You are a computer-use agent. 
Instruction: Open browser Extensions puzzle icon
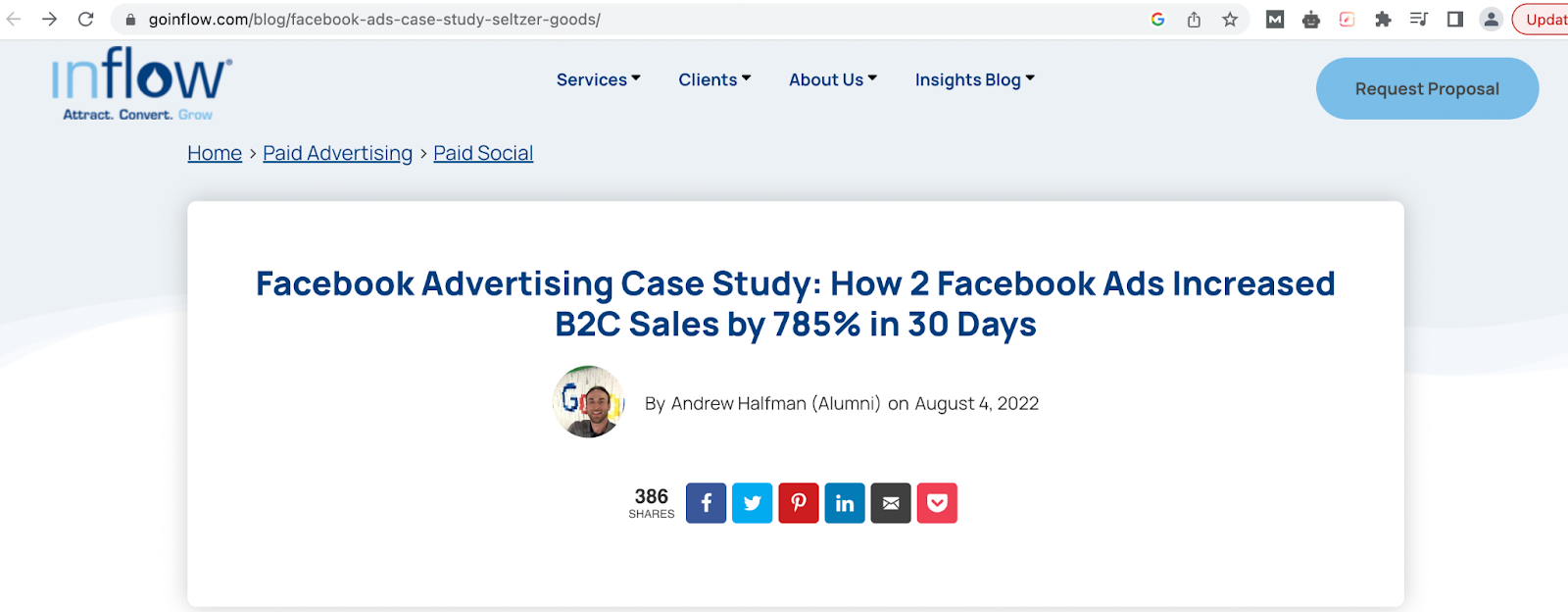pyautogui.click(x=1383, y=20)
